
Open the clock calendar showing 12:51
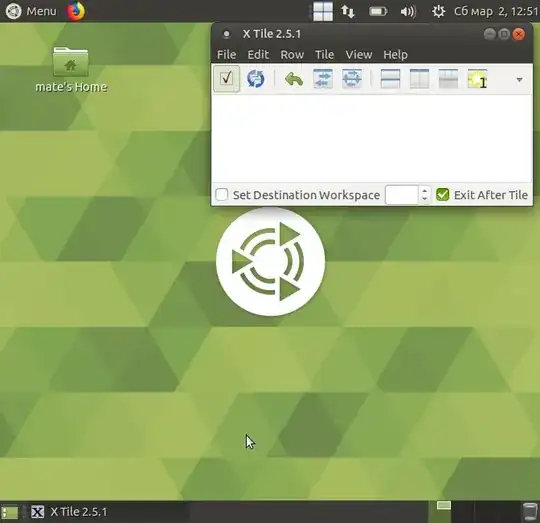(496, 12)
